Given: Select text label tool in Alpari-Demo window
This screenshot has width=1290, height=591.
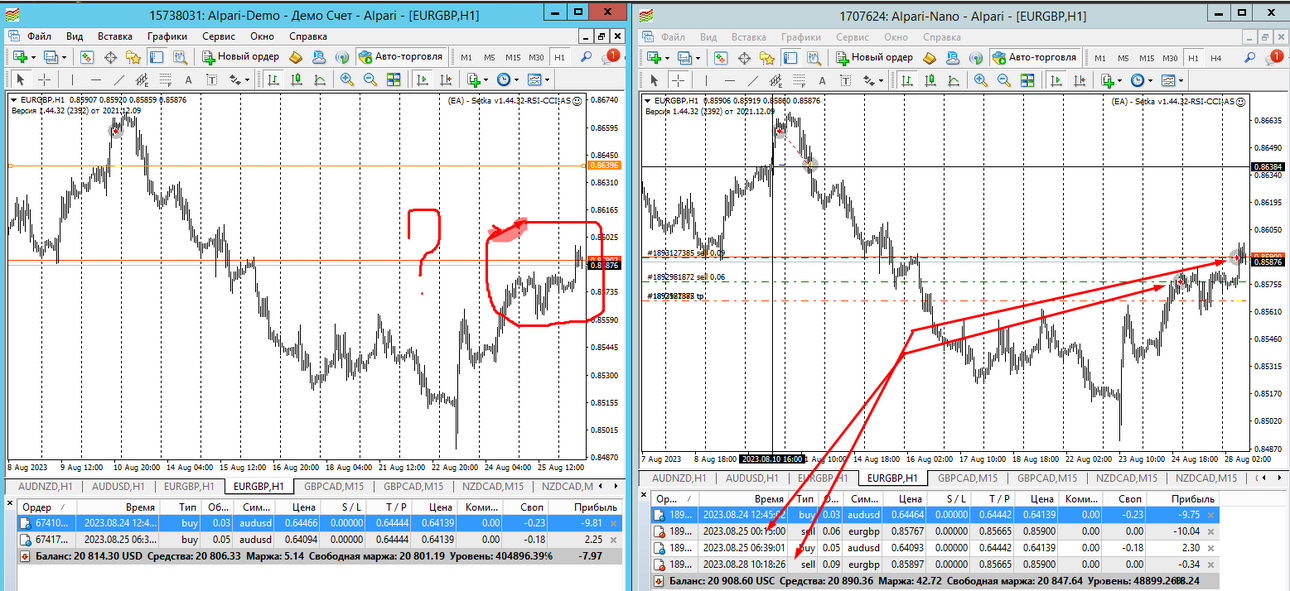Looking at the screenshot, I should click(211, 80).
